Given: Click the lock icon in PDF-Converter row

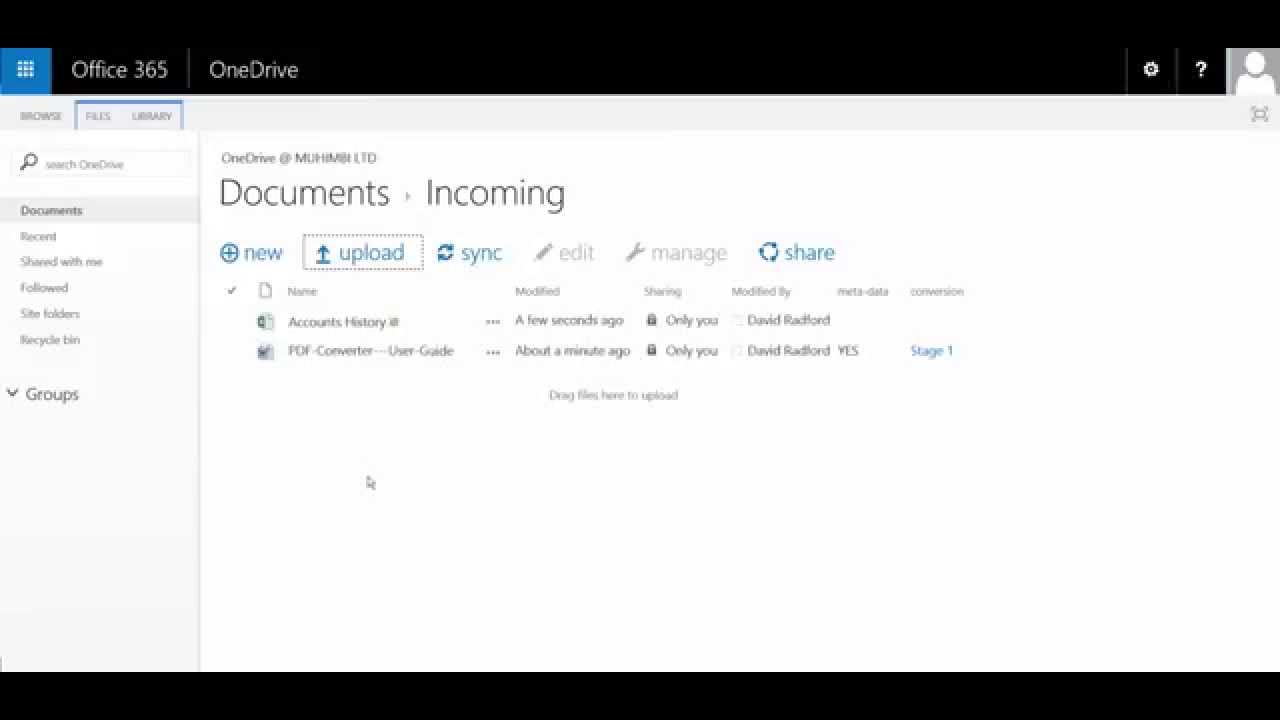Looking at the screenshot, I should point(652,350).
